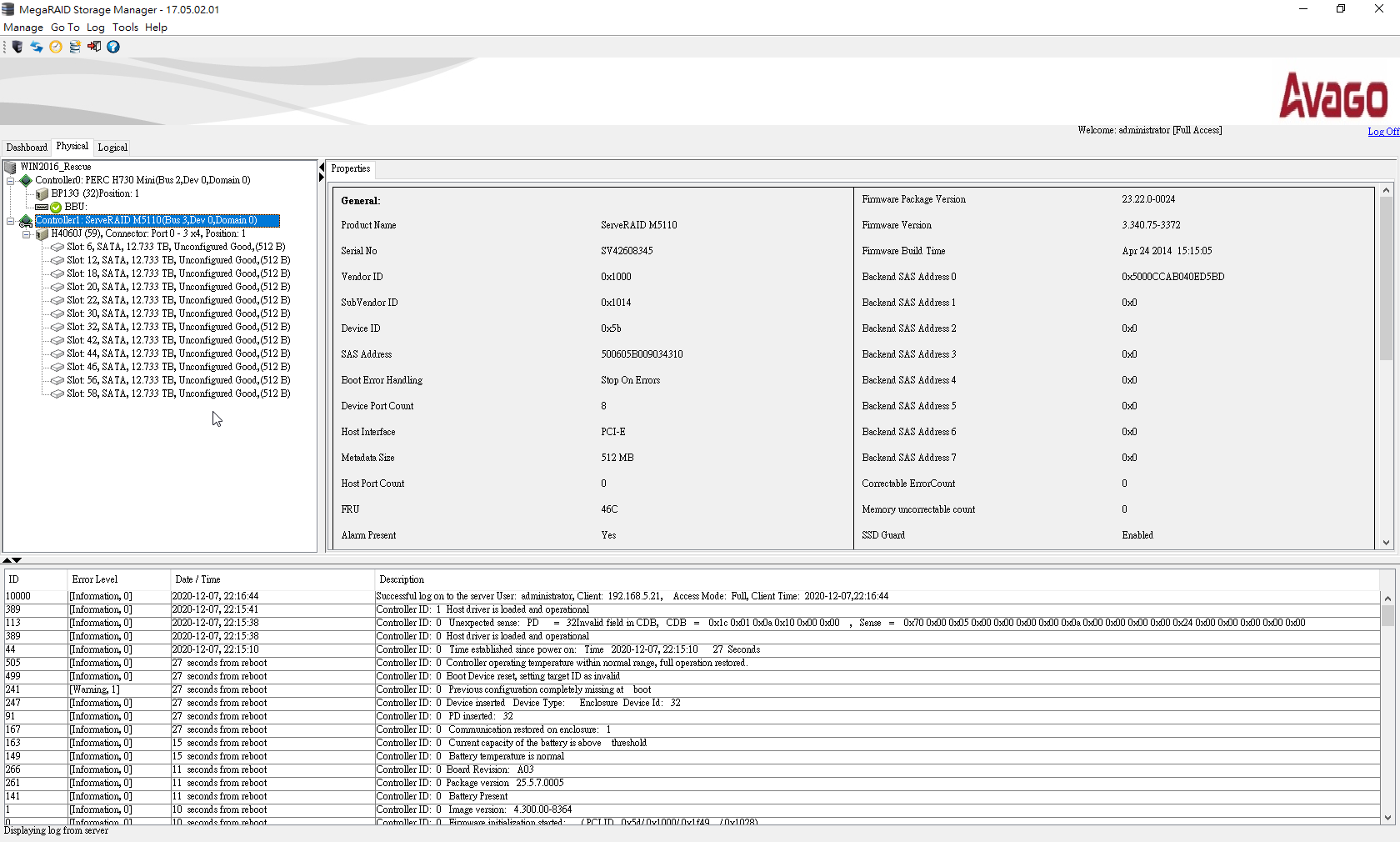Open the Manage menu

click(23, 28)
